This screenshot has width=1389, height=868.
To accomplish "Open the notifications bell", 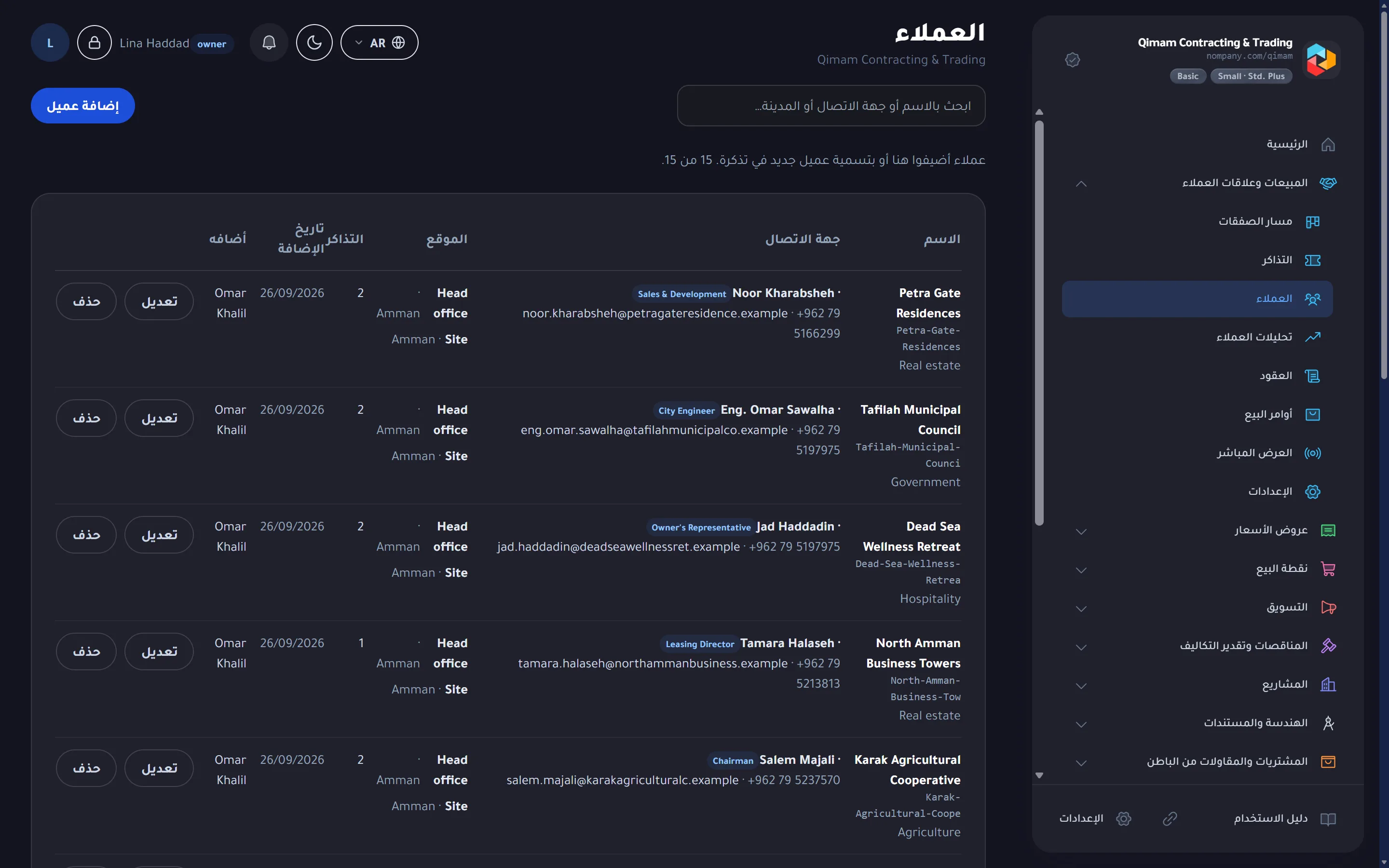I will [x=269, y=42].
